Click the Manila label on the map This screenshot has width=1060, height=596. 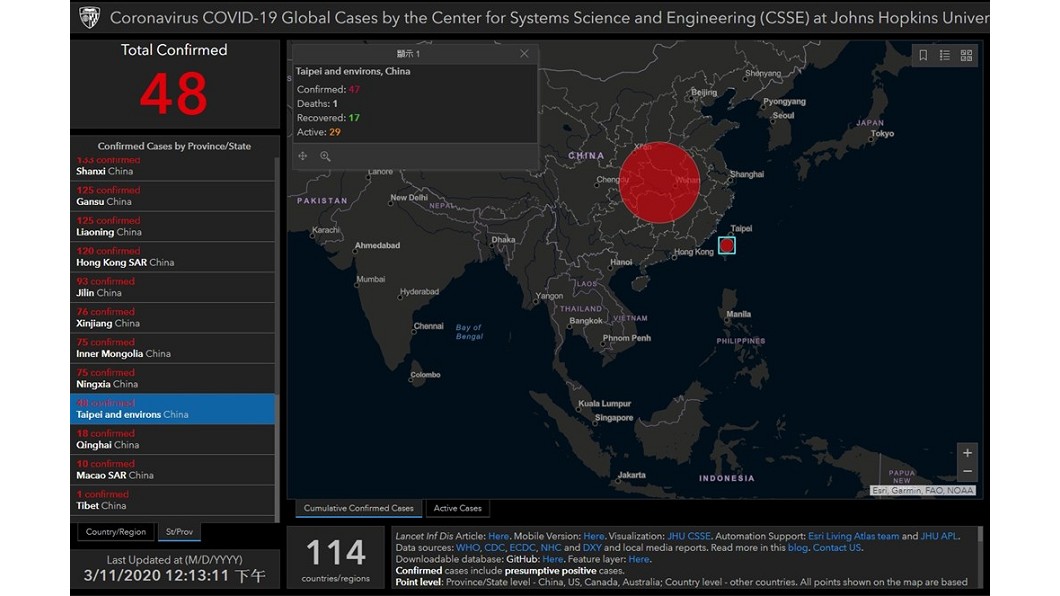coord(738,314)
